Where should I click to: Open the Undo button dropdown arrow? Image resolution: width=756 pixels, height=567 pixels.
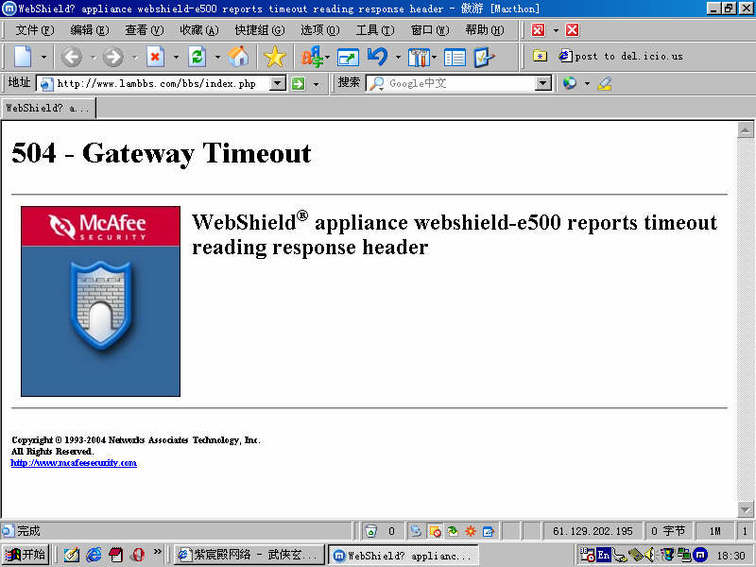coord(398,57)
